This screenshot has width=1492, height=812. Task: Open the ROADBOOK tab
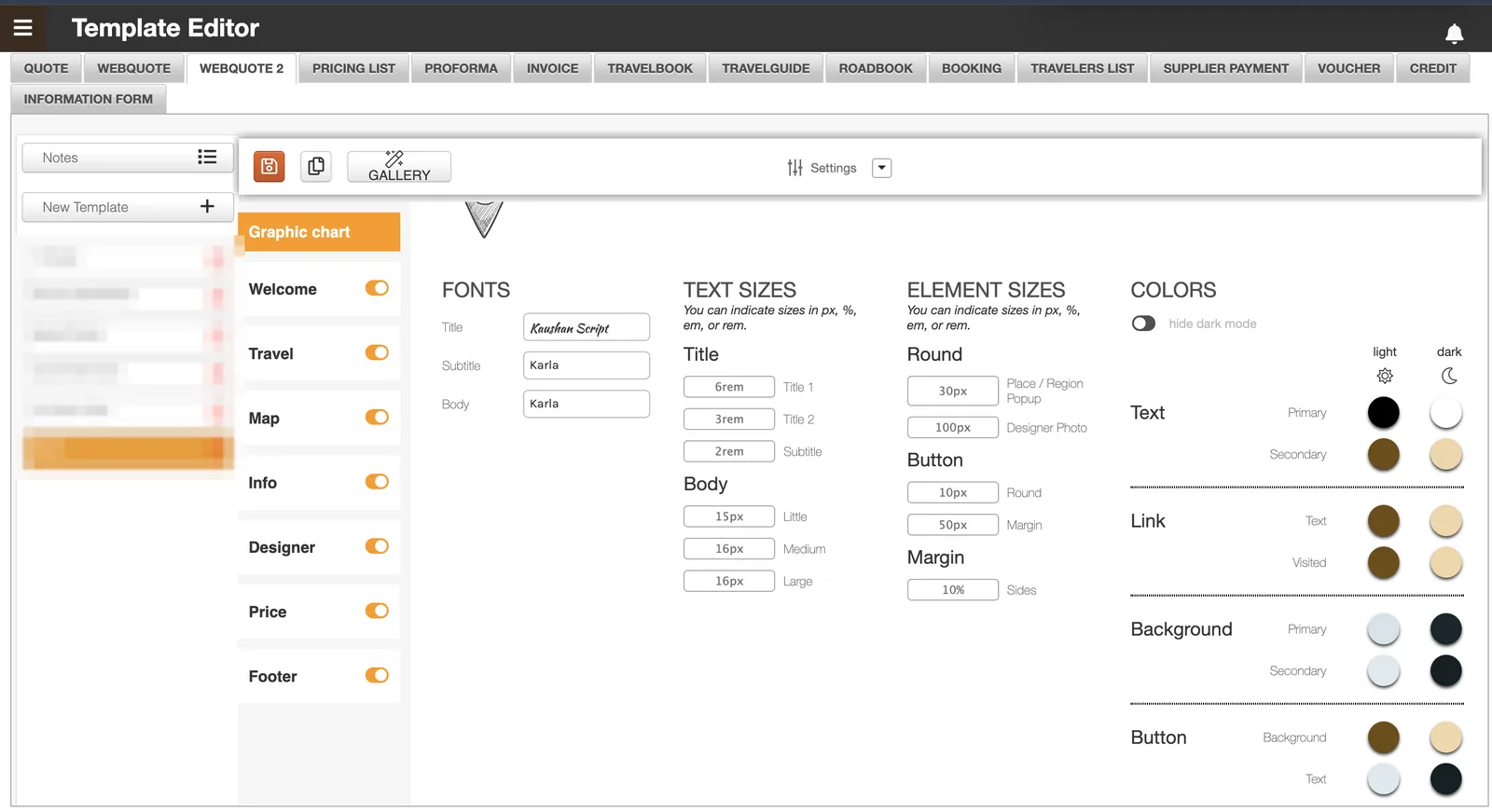[x=876, y=68]
